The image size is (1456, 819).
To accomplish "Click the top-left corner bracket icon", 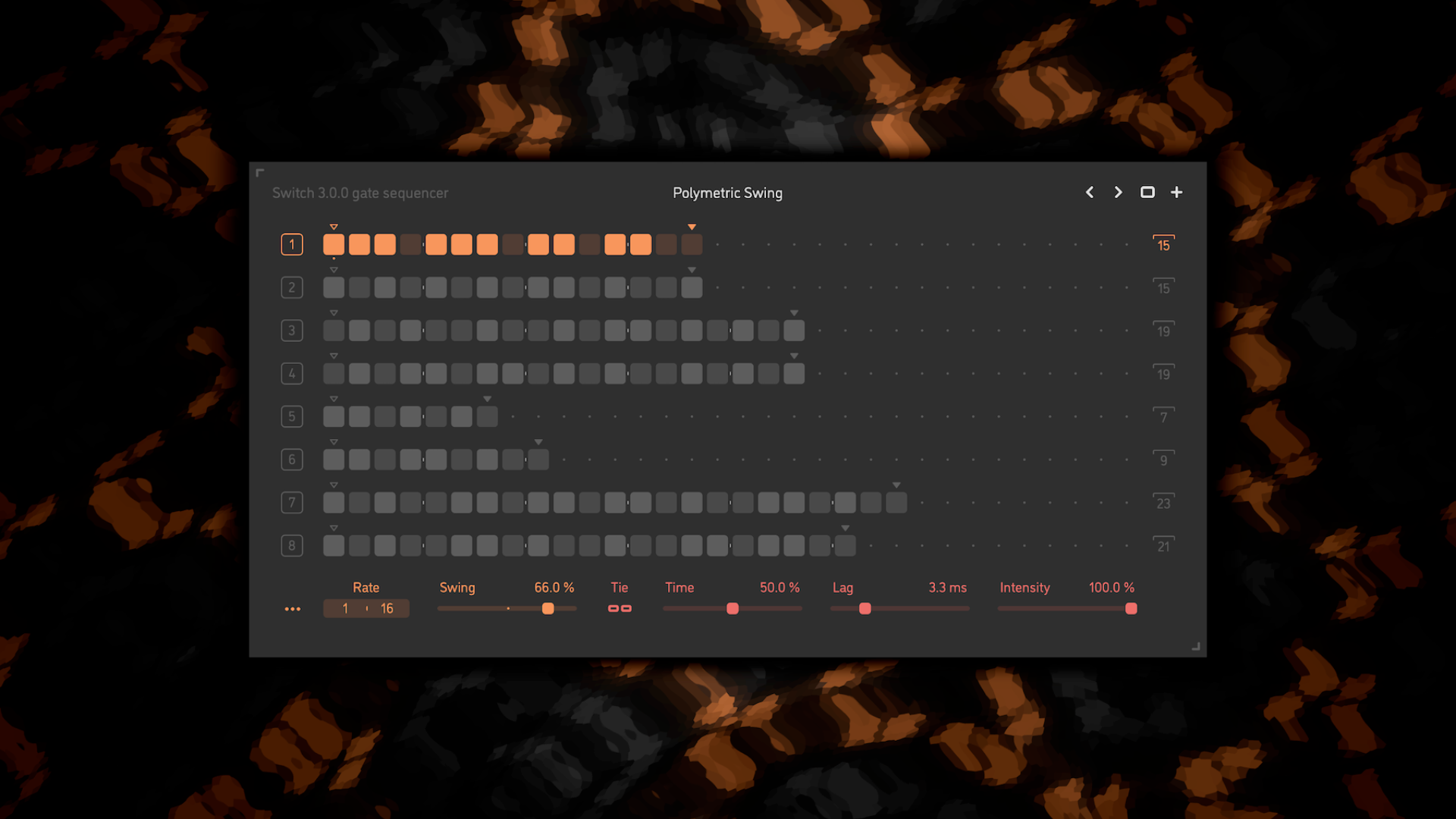I will [260, 173].
